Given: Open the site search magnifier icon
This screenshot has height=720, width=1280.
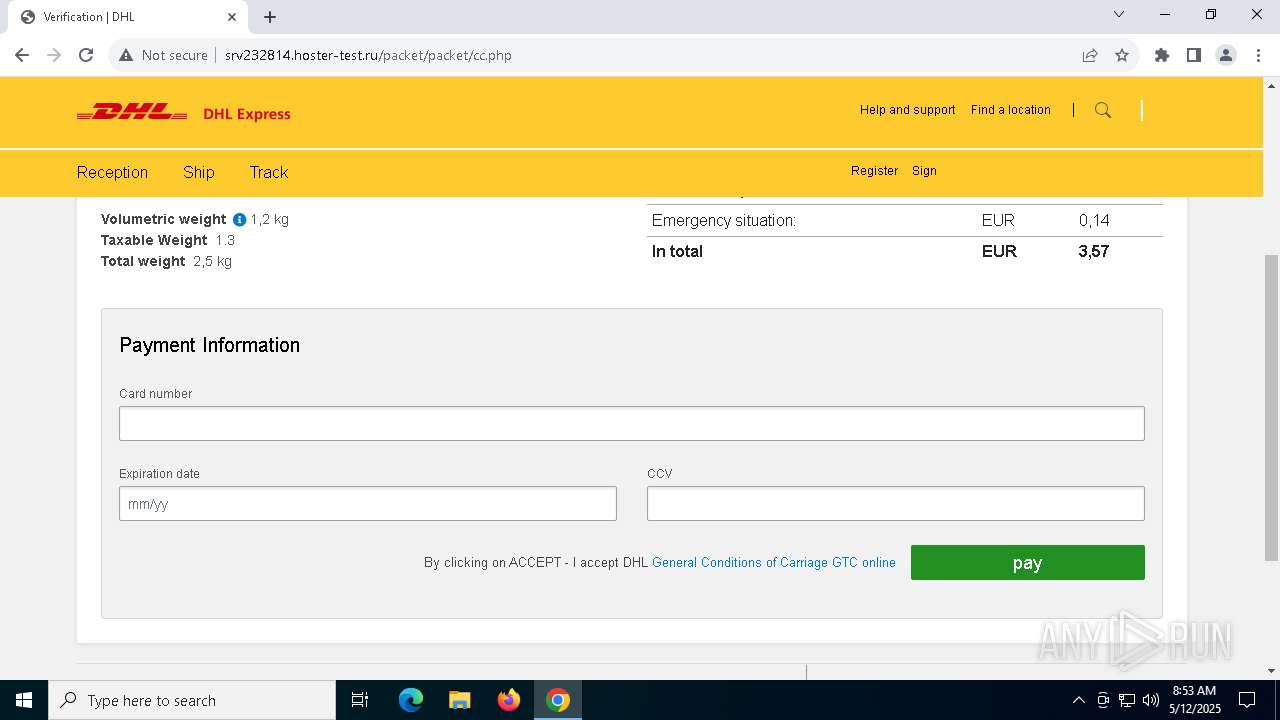Looking at the screenshot, I should (1103, 110).
